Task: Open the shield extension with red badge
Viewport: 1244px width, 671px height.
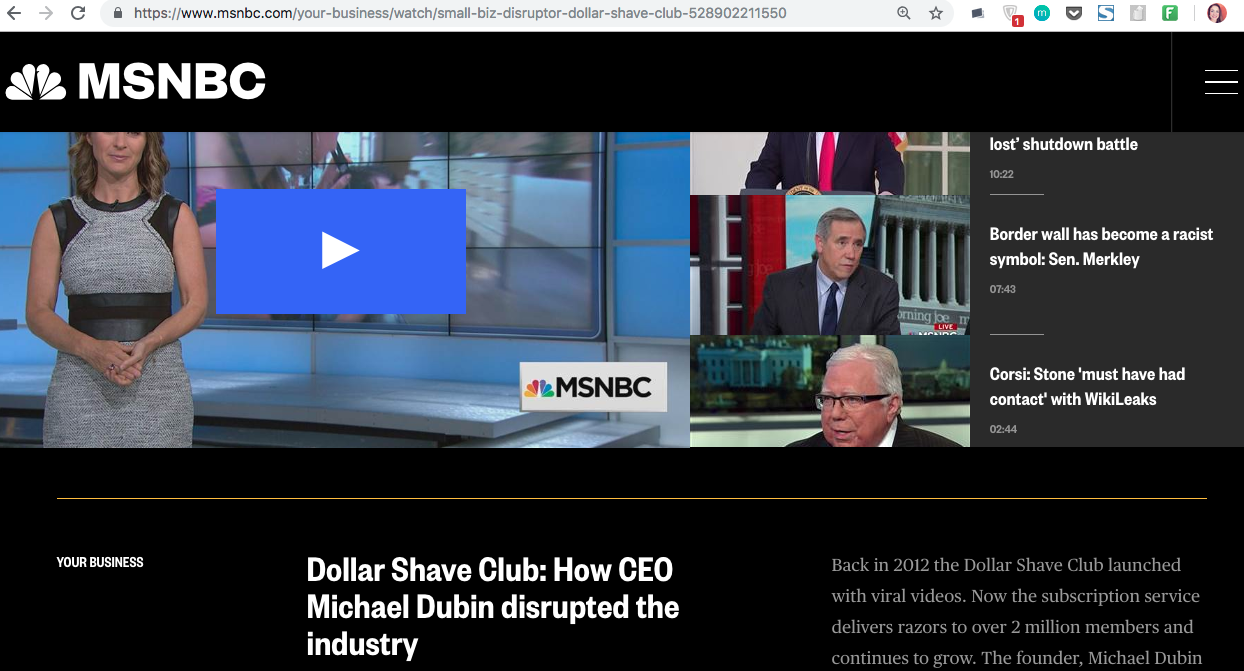Action: 1011,15
